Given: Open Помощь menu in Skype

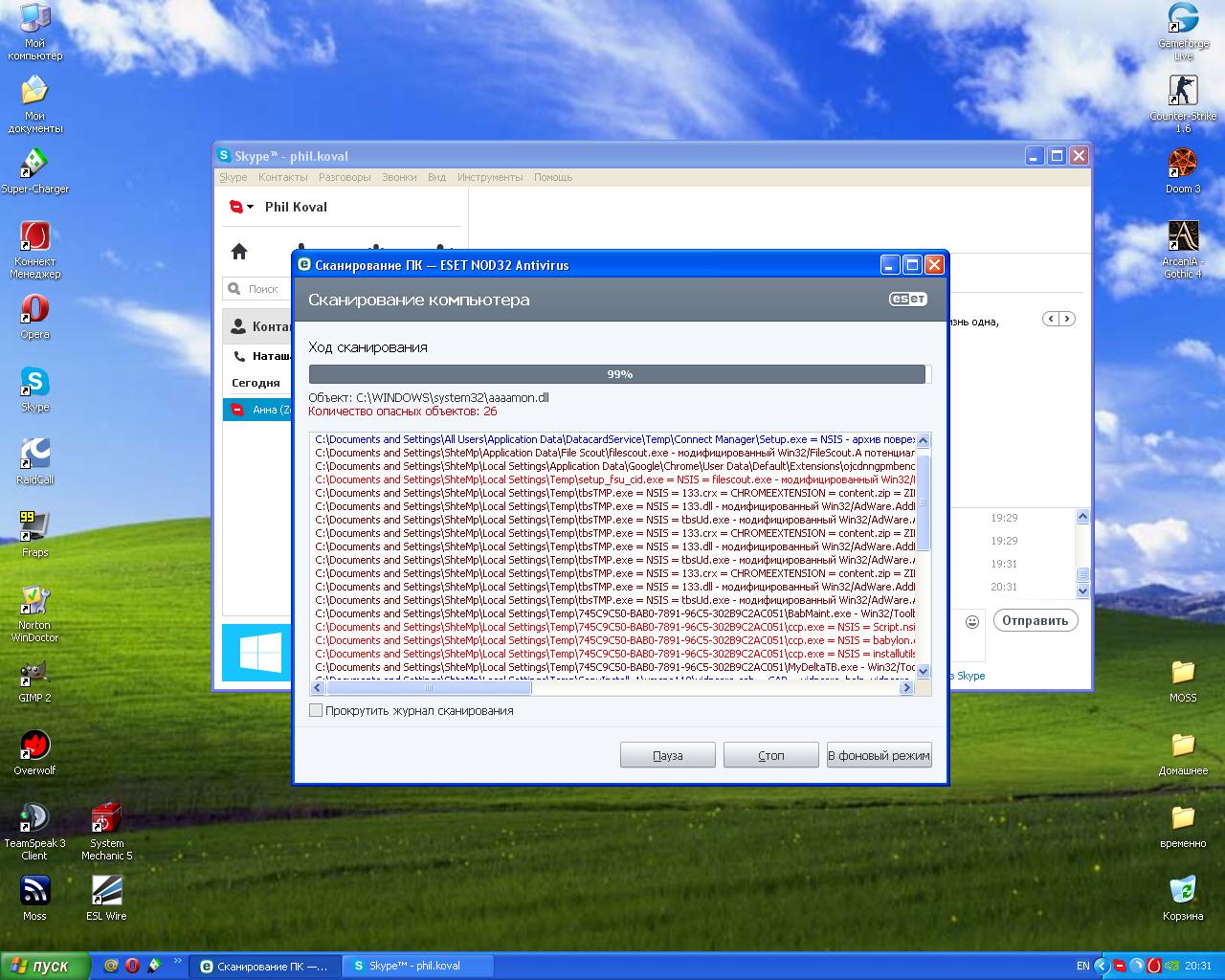Looking at the screenshot, I should 553,177.
